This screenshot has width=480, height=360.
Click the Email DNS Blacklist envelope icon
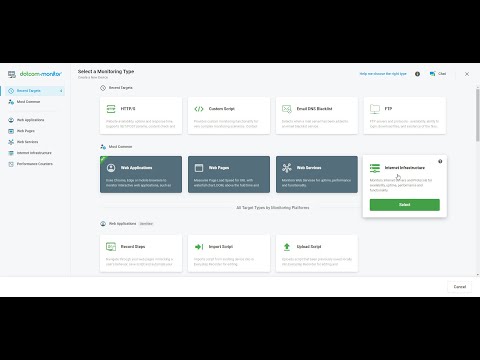click(287, 109)
